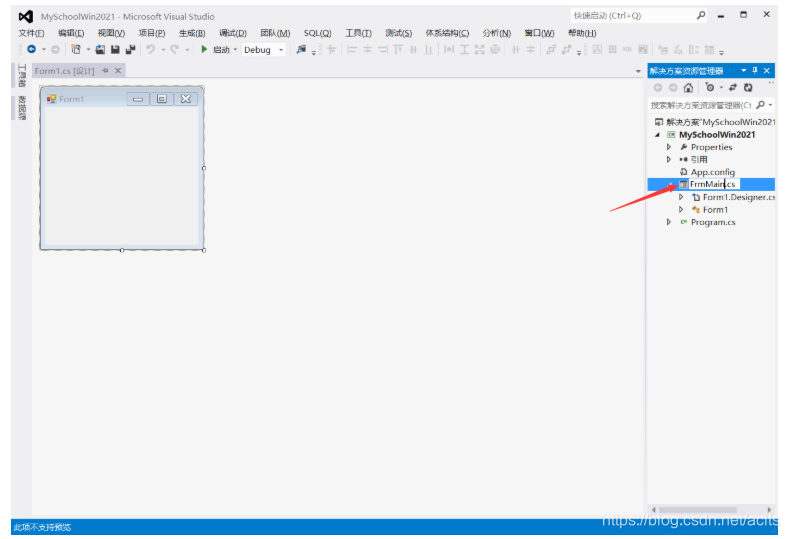Open the 测试(S) menu
The width and height of the screenshot is (790, 539).
399,33
